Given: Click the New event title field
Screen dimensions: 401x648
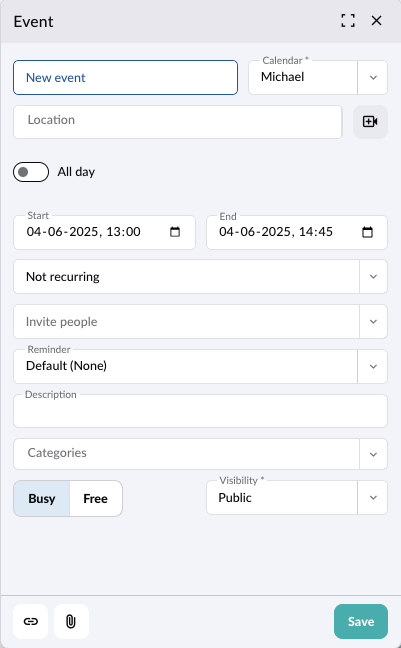Looking at the screenshot, I should coord(126,78).
